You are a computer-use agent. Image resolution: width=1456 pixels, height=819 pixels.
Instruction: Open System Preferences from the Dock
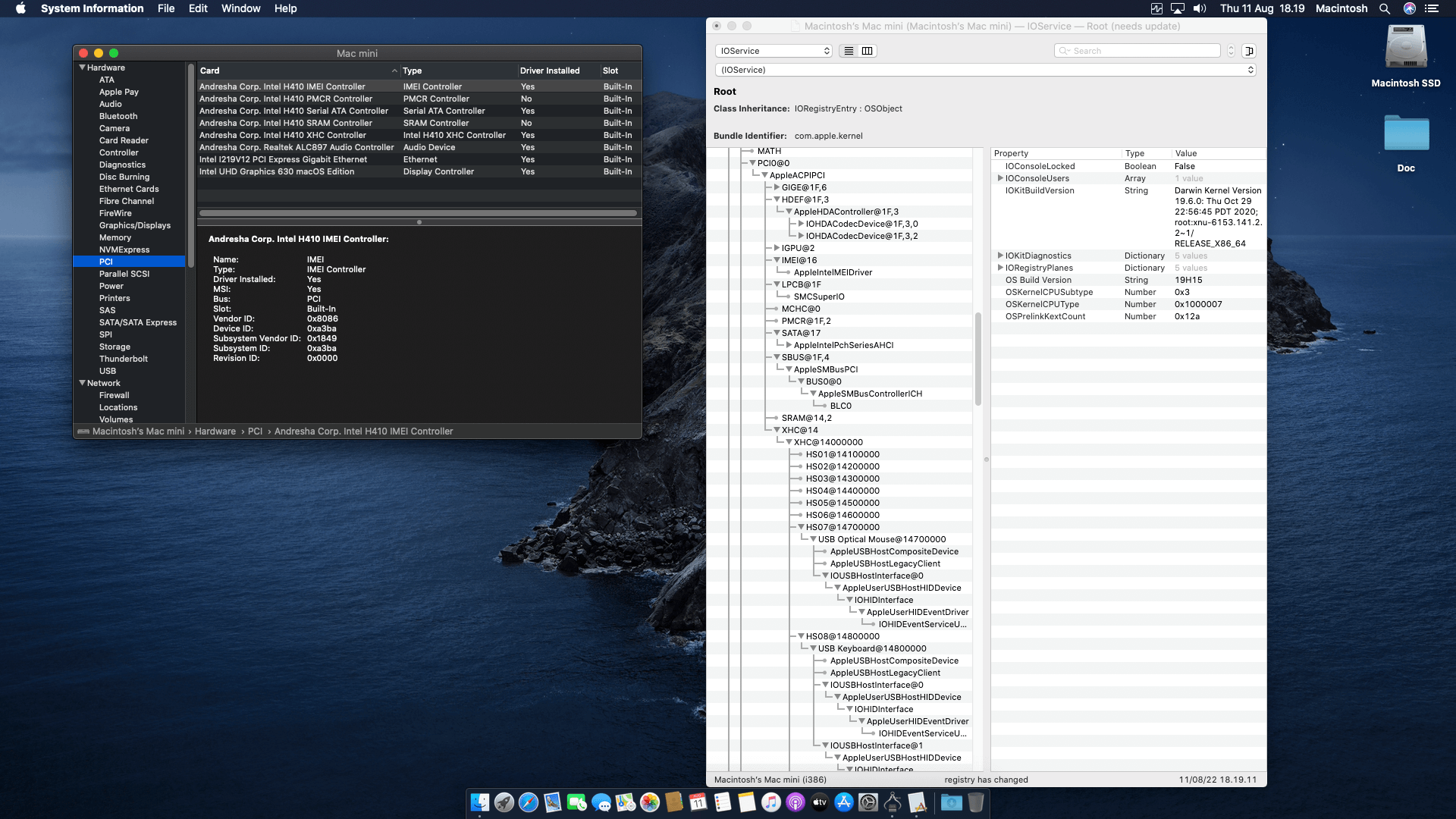[867, 802]
